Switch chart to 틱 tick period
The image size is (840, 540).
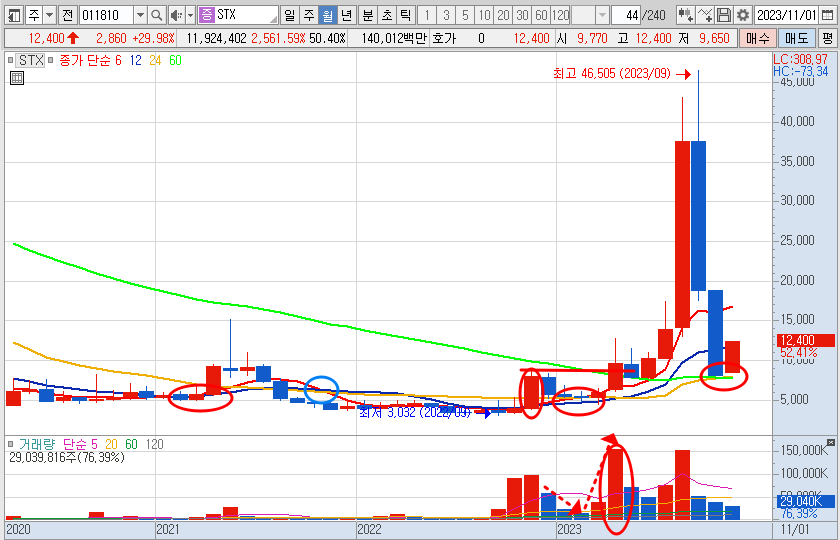pos(406,15)
